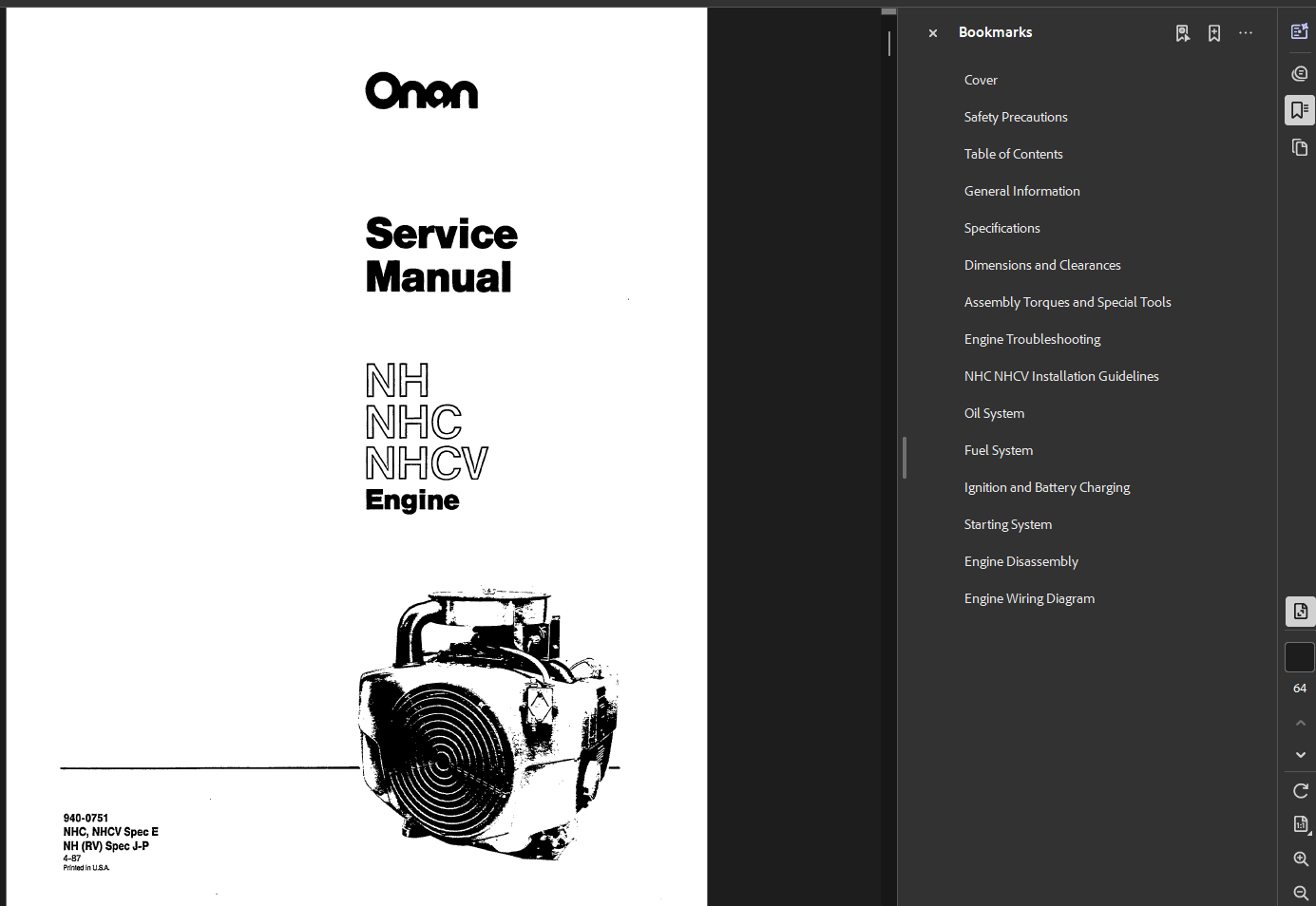Go to Oil System bookmark
Screen dimensions: 1316x906
click(994, 413)
